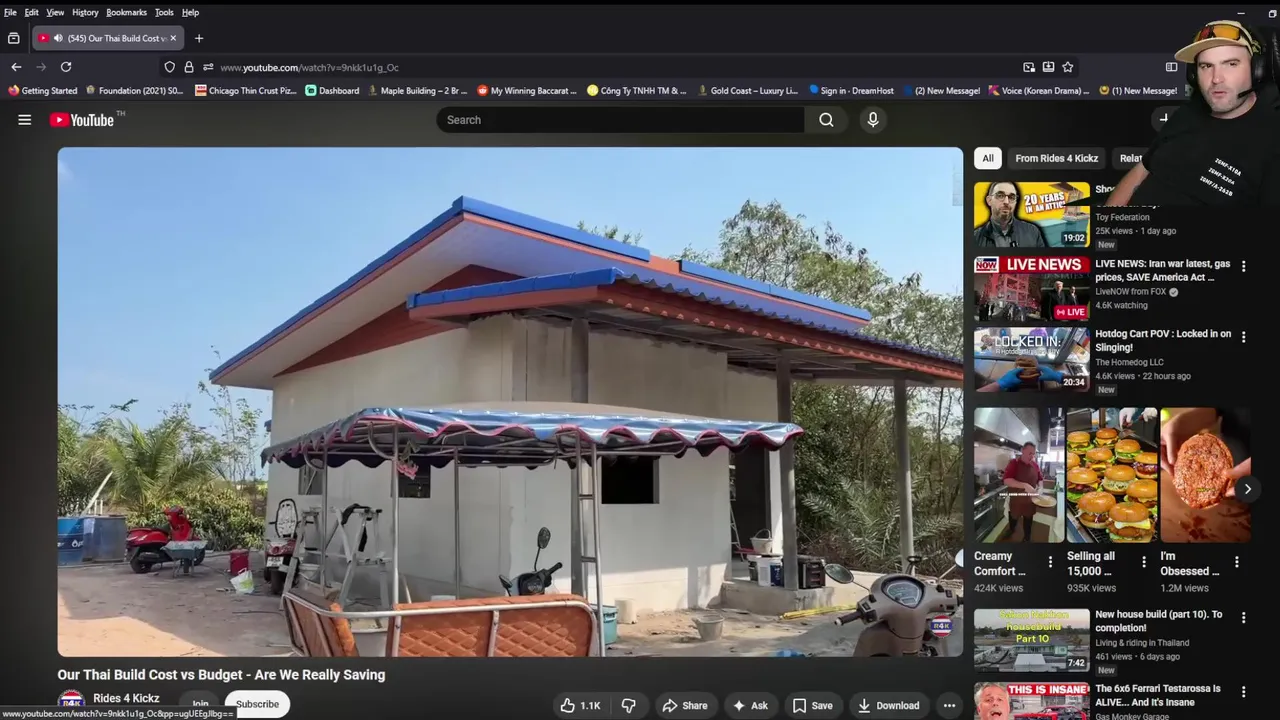Screen dimensions: 1280x720
Task: Open My Winning Baccarat bookmark
Action: tap(527, 90)
